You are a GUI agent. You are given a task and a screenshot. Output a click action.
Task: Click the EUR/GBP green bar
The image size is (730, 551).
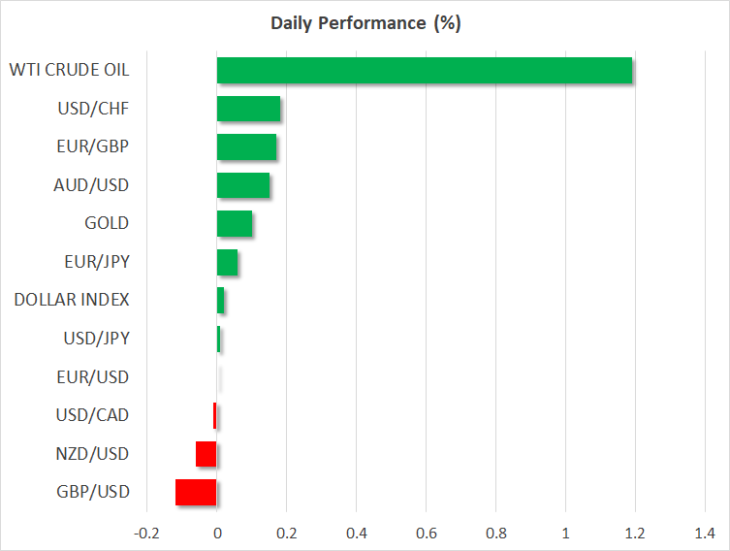coord(247,147)
